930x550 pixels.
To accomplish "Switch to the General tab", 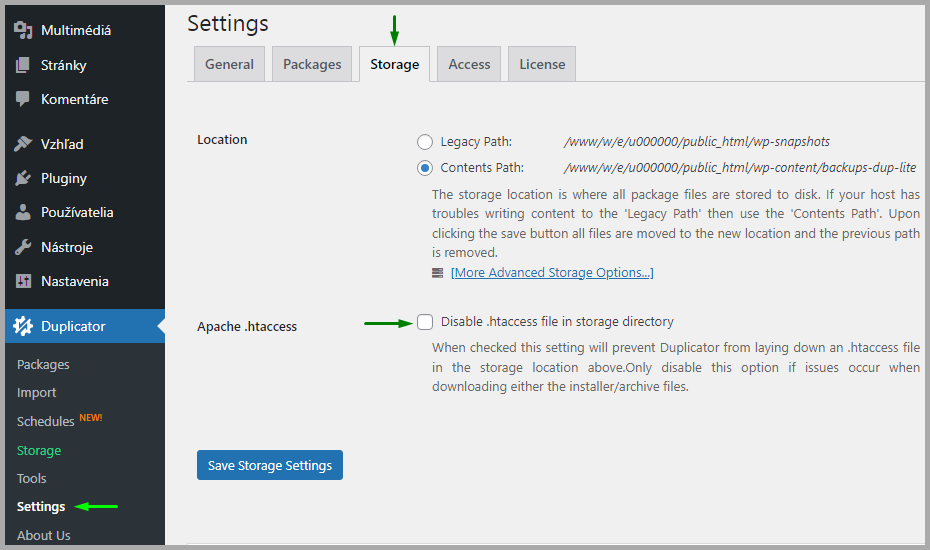I will (x=230, y=64).
